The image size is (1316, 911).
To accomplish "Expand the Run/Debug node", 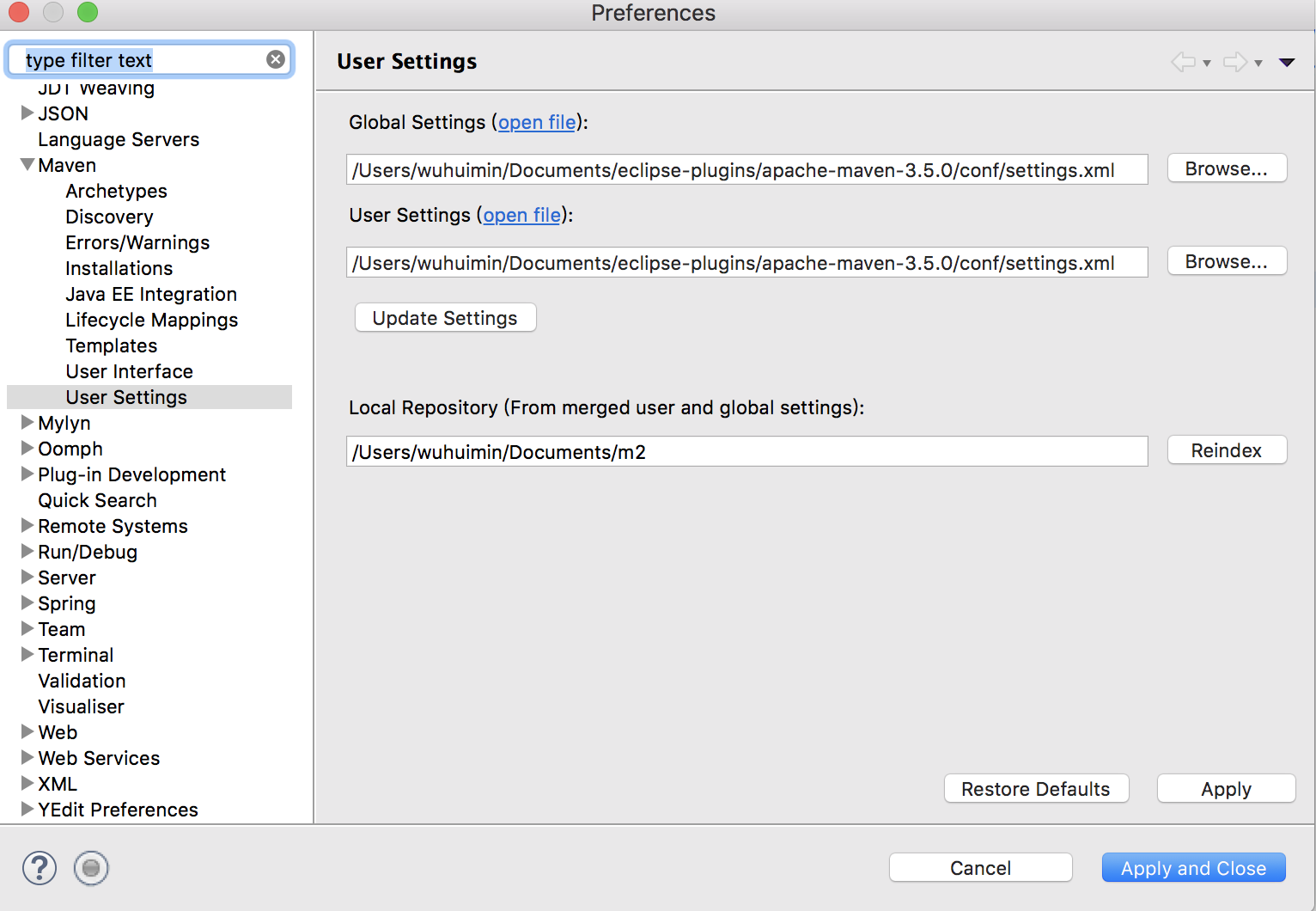I will (27, 551).
